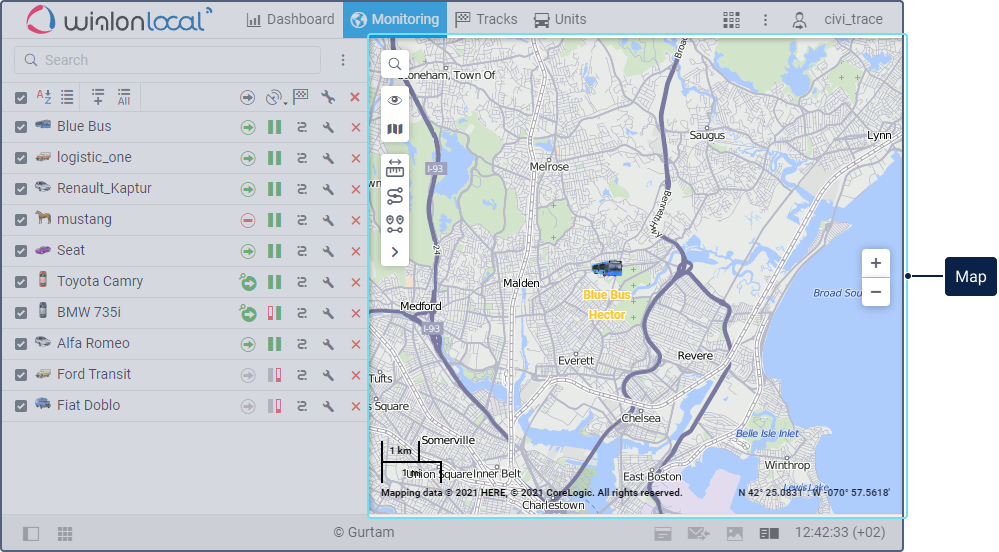The image size is (999, 552).
Task: Select the Blue Bus unit name
Action: (84, 126)
